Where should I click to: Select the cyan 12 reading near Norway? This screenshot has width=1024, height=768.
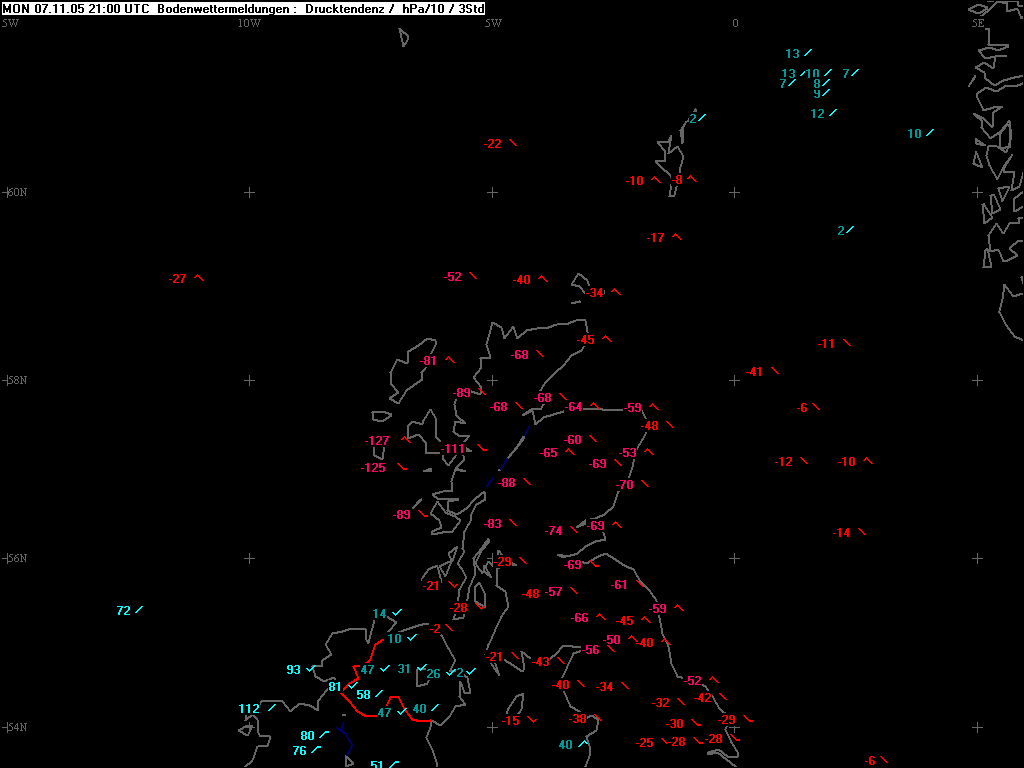tap(817, 114)
